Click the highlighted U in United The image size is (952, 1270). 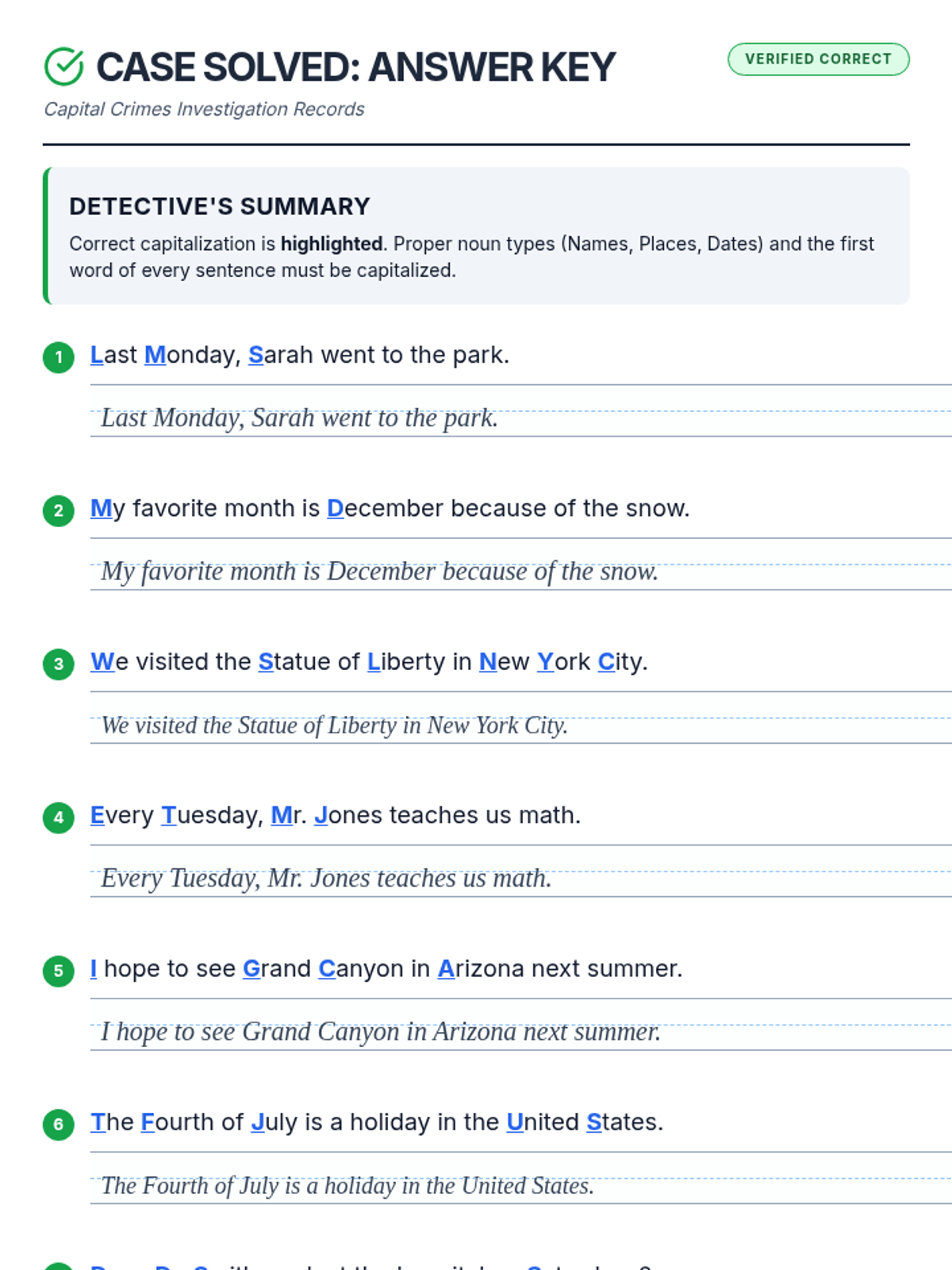[x=515, y=1122]
